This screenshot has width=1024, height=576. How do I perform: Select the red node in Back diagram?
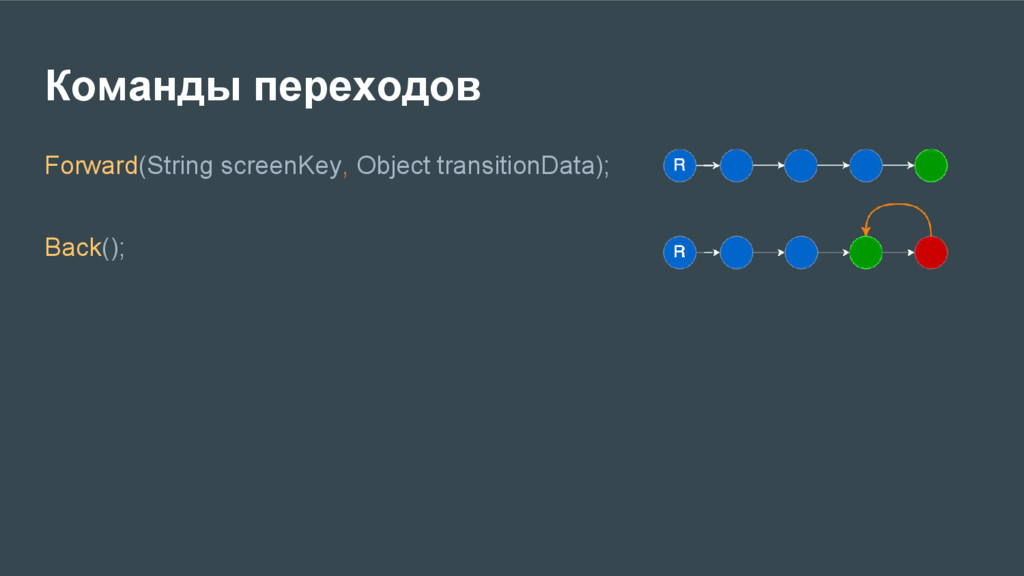[x=931, y=252]
